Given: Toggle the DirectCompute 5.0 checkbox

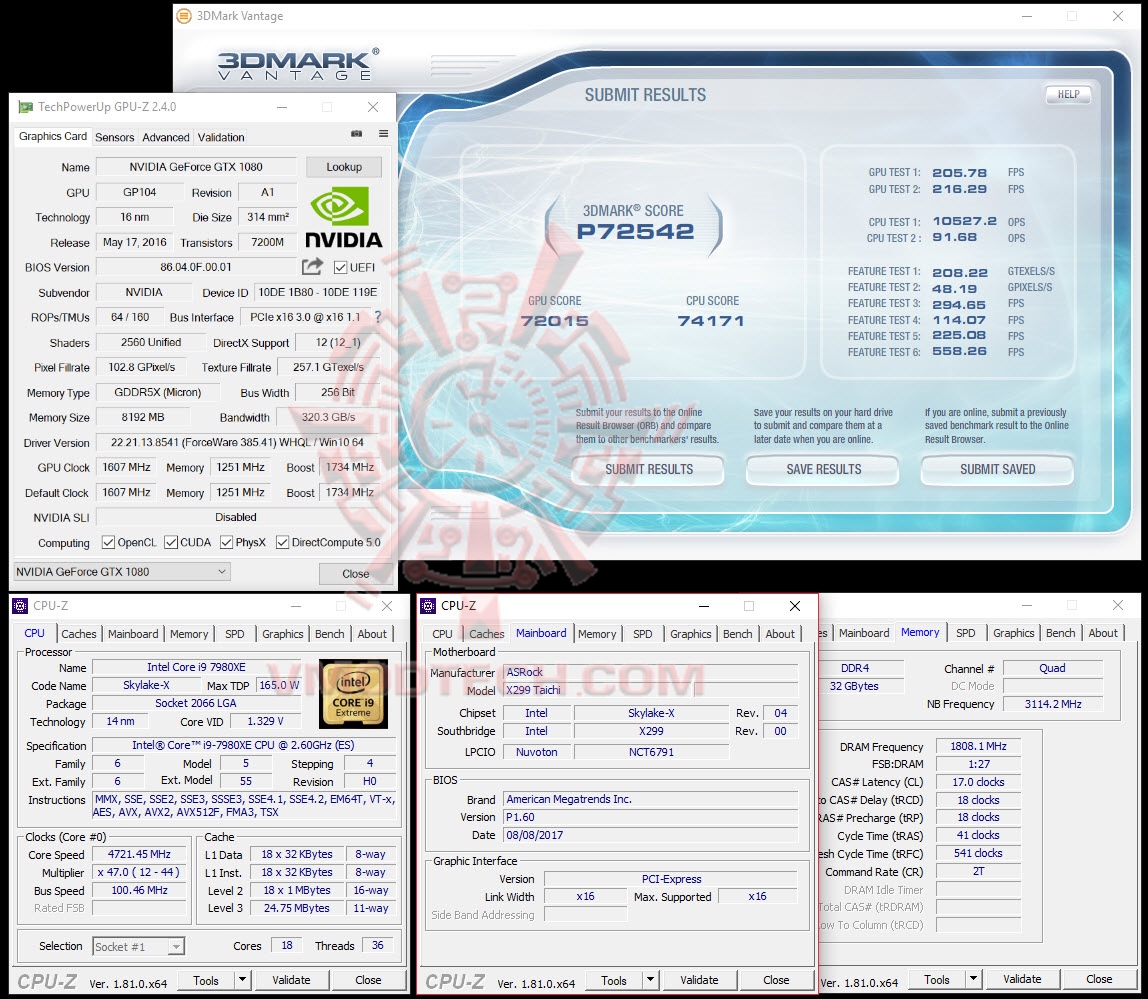Looking at the screenshot, I should 283,543.
